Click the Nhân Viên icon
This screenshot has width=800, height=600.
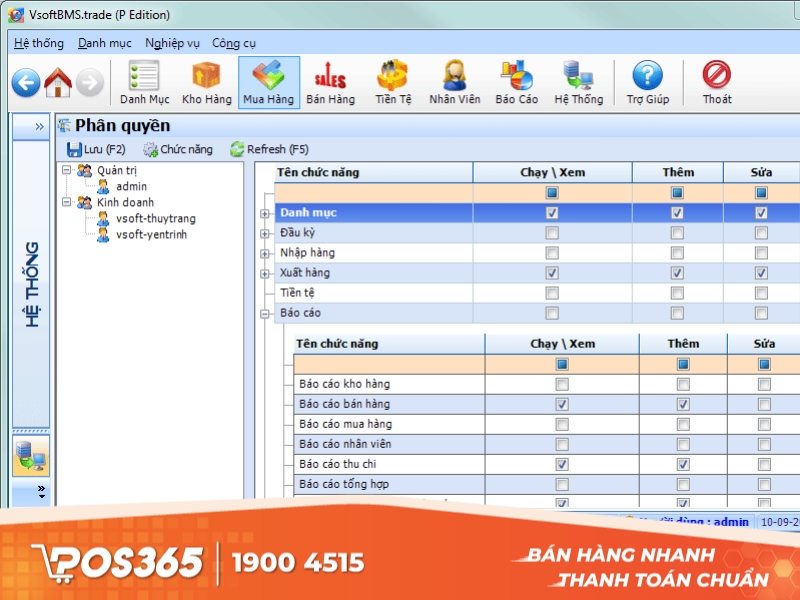click(455, 82)
